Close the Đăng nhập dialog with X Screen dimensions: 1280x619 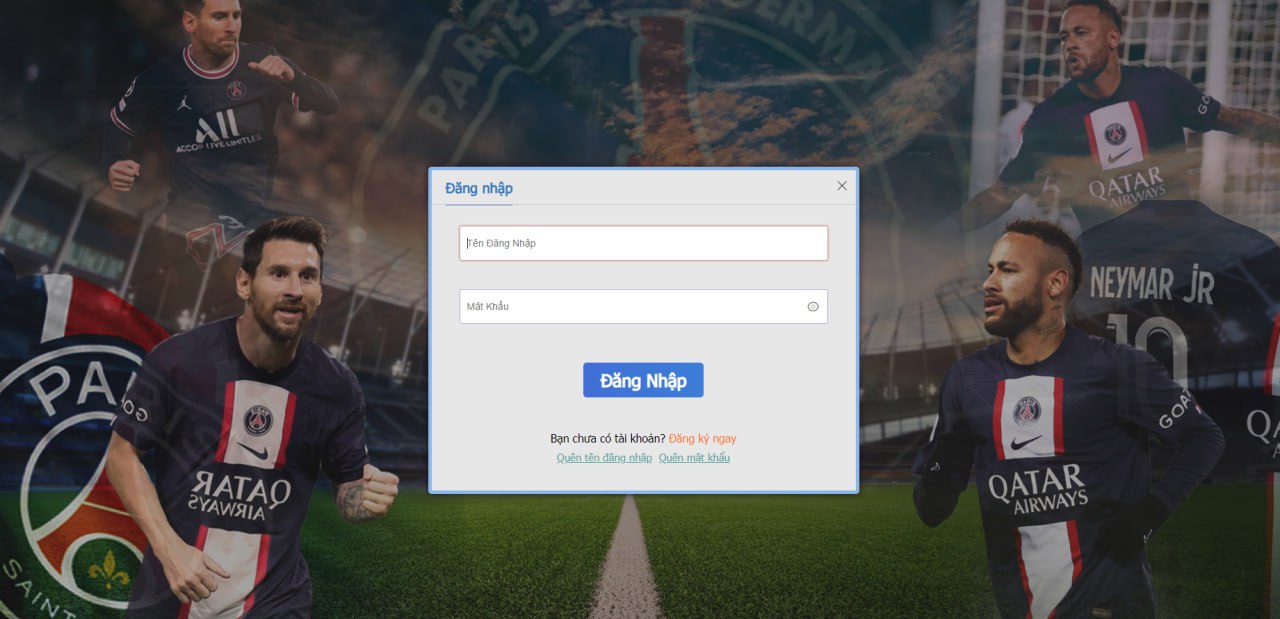[842, 186]
